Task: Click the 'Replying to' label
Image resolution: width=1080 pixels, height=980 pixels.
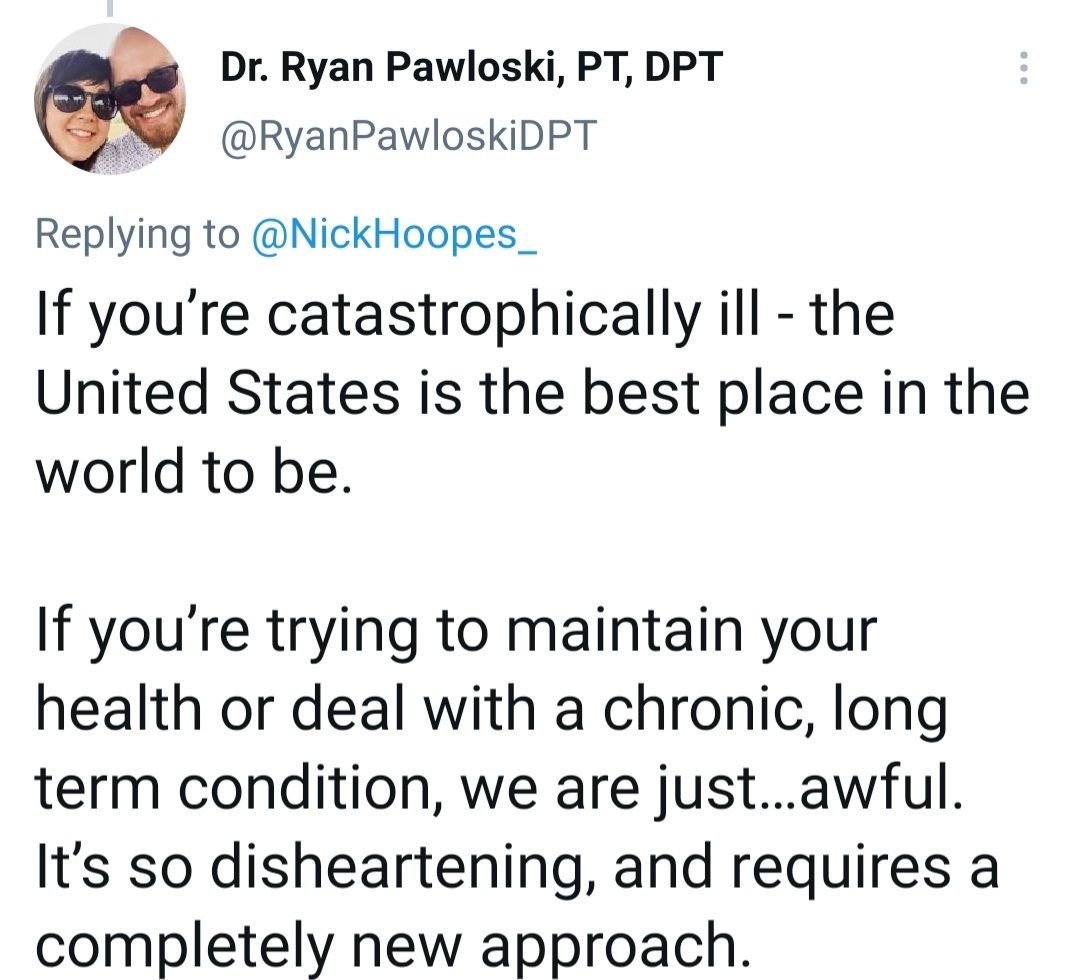Action: pyautogui.click(x=137, y=234)
